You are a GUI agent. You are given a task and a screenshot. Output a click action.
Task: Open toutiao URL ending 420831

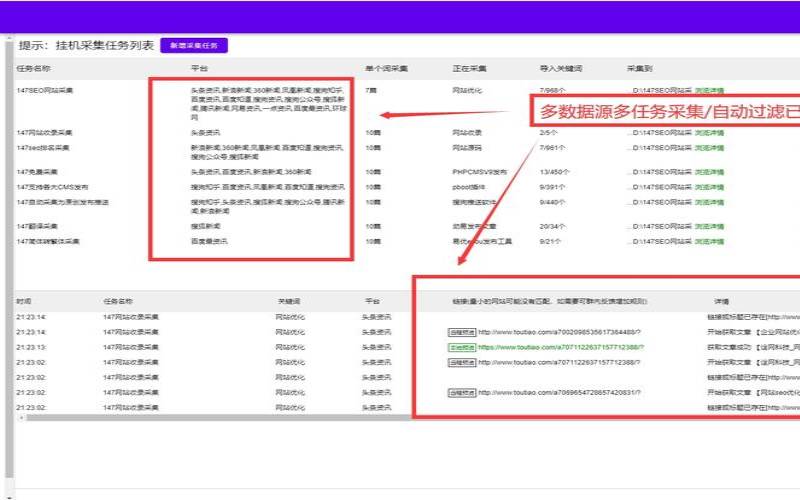(x=559, y=393)
